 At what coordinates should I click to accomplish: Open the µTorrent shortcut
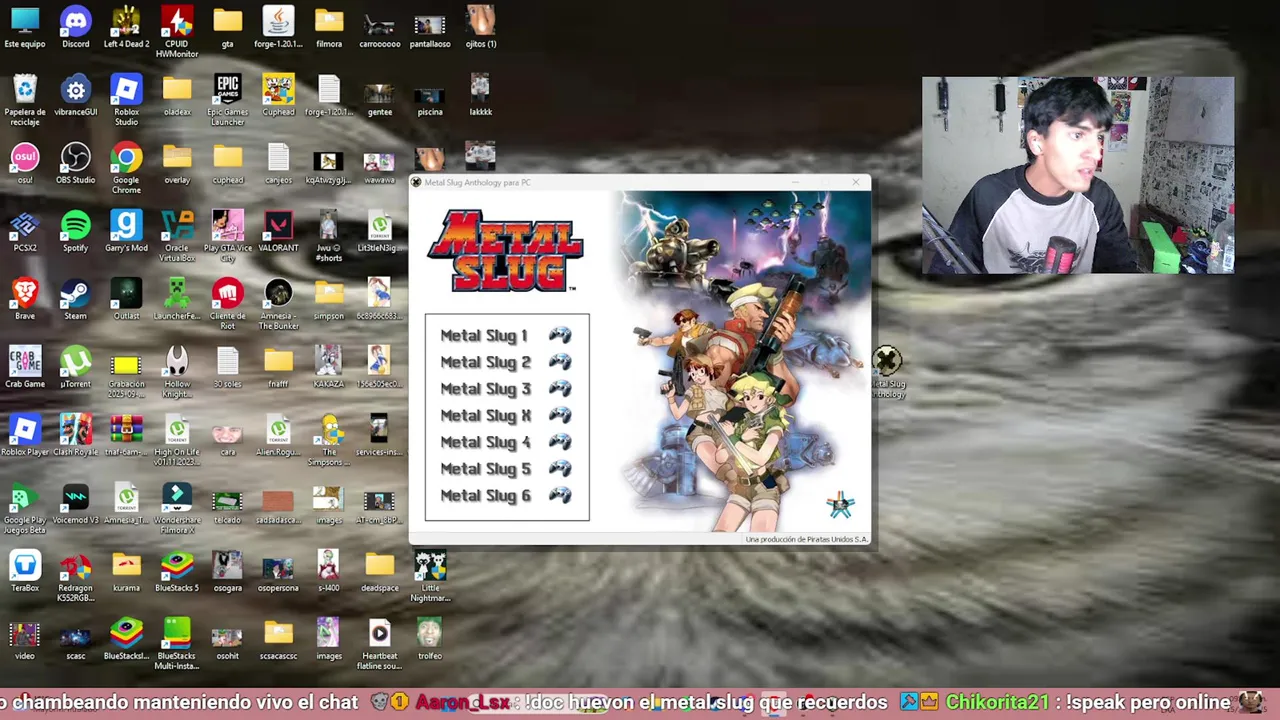(75, 367)
